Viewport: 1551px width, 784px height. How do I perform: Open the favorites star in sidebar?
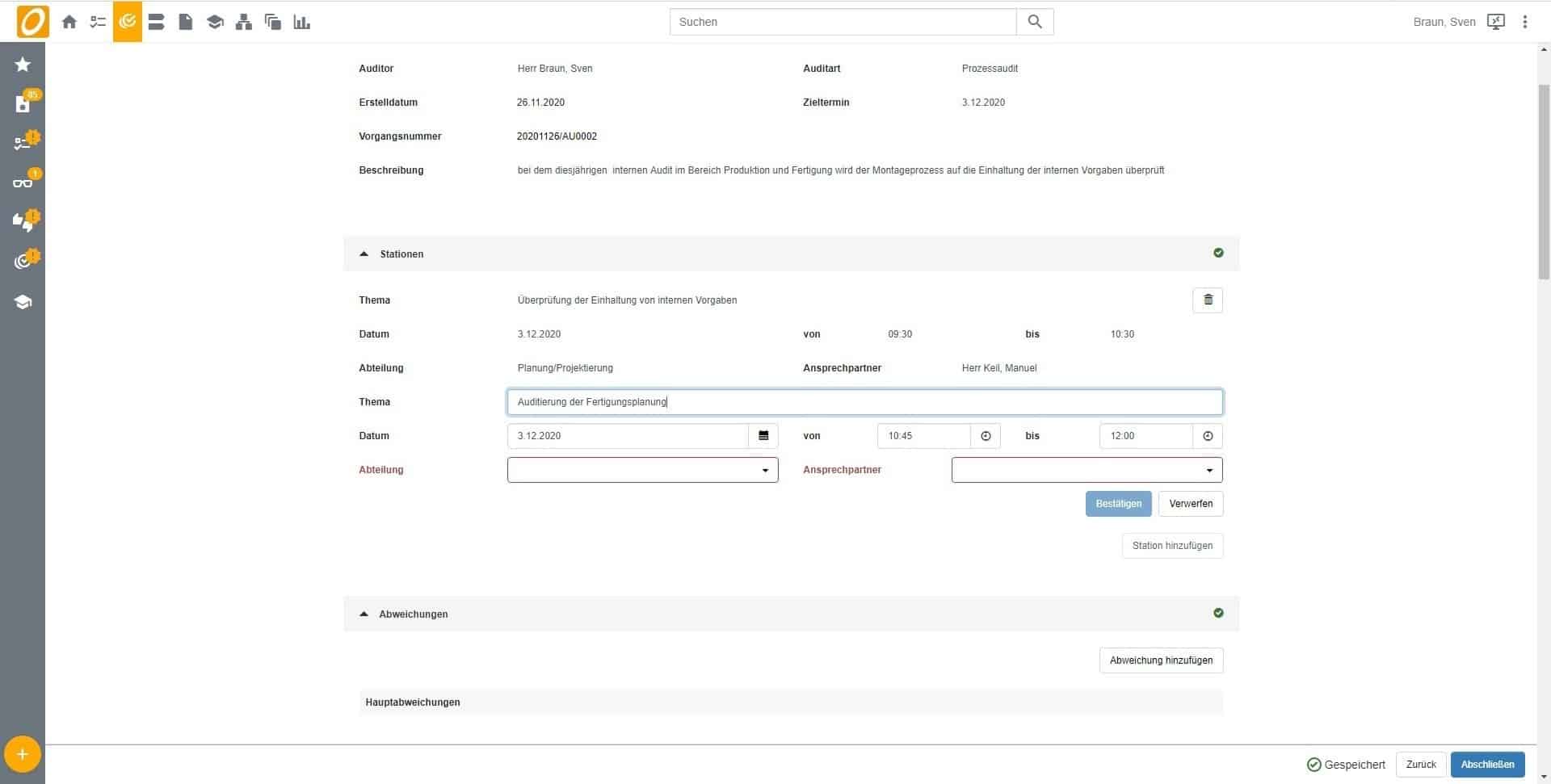tap(23, 65)
